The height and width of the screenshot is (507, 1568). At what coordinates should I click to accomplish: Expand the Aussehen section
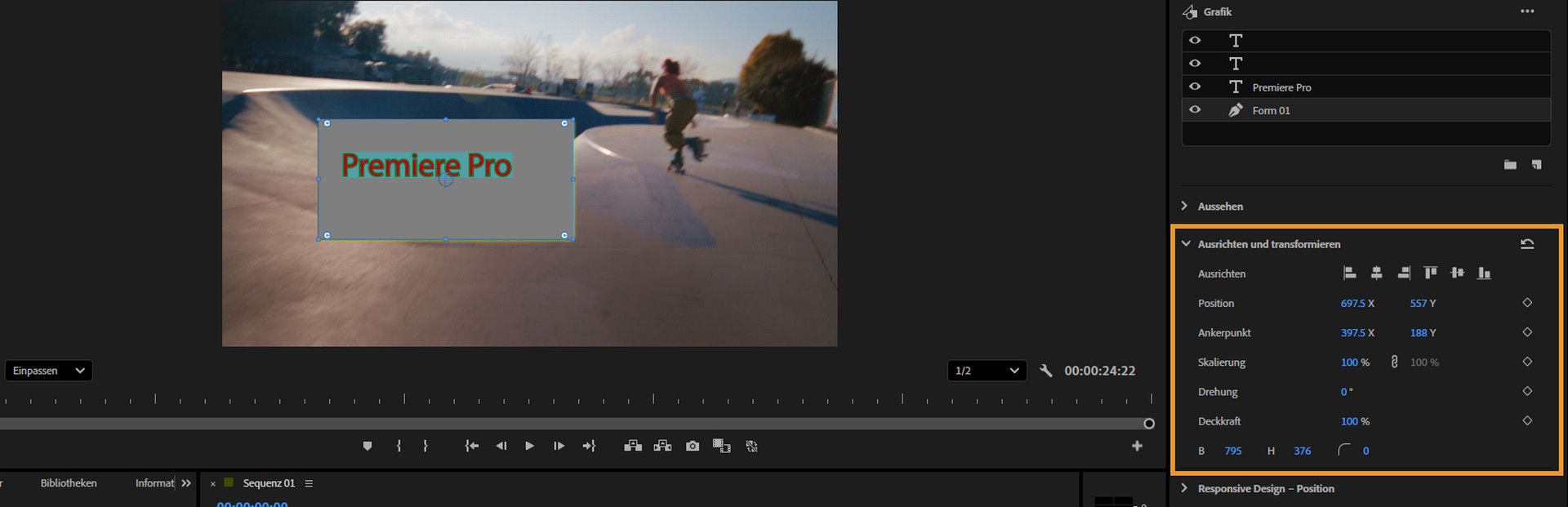click(1184, 206)
